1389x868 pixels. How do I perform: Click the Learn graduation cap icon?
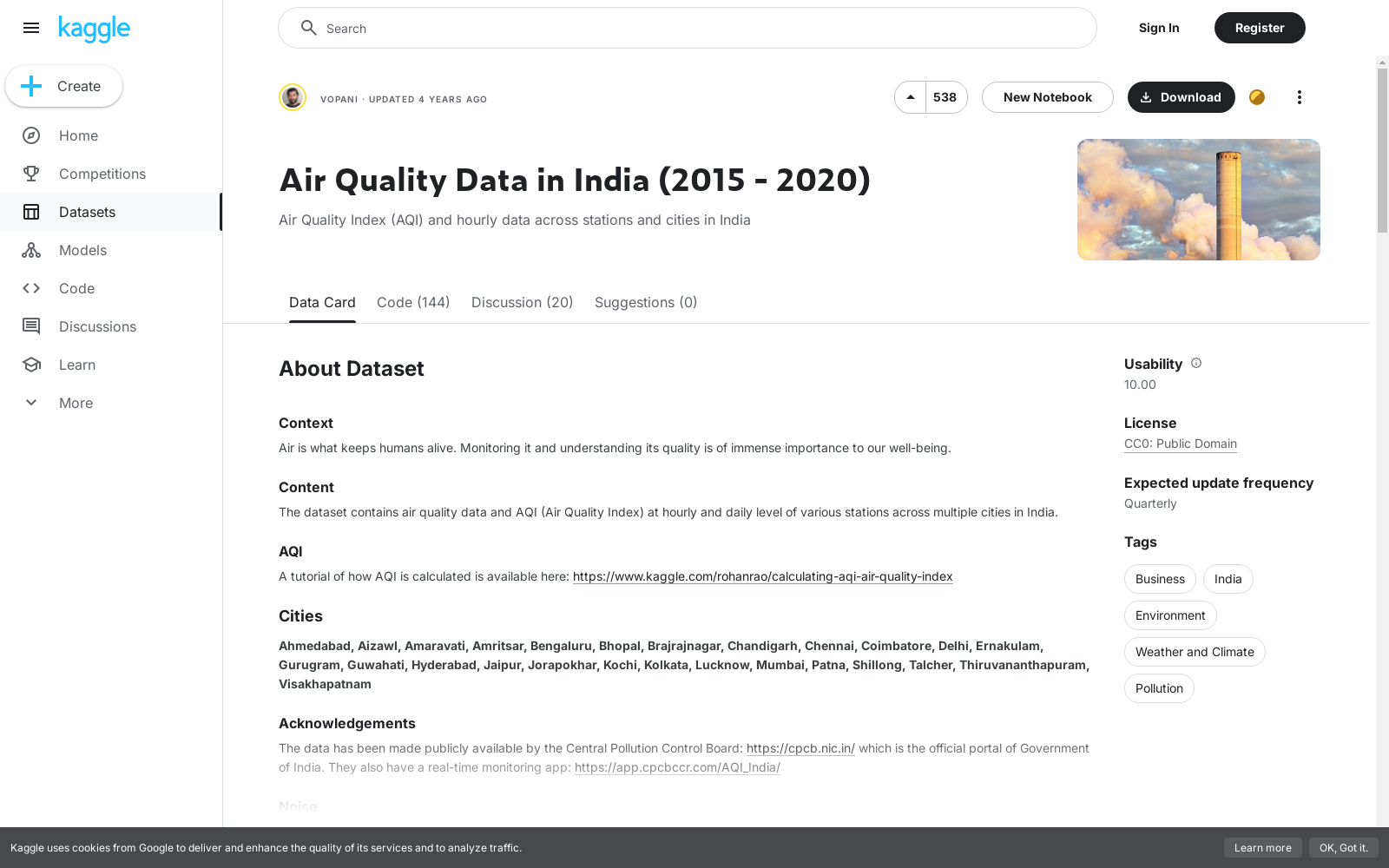click(x=31, y=365)
